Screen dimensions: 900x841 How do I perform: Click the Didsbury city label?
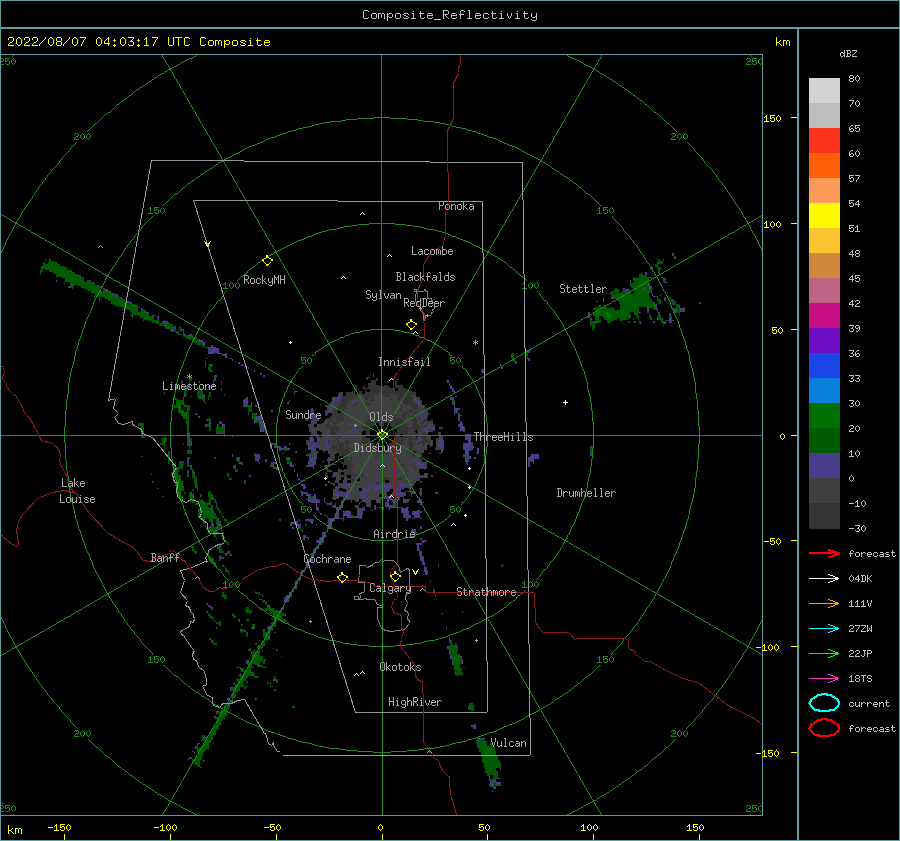[378, 448]
